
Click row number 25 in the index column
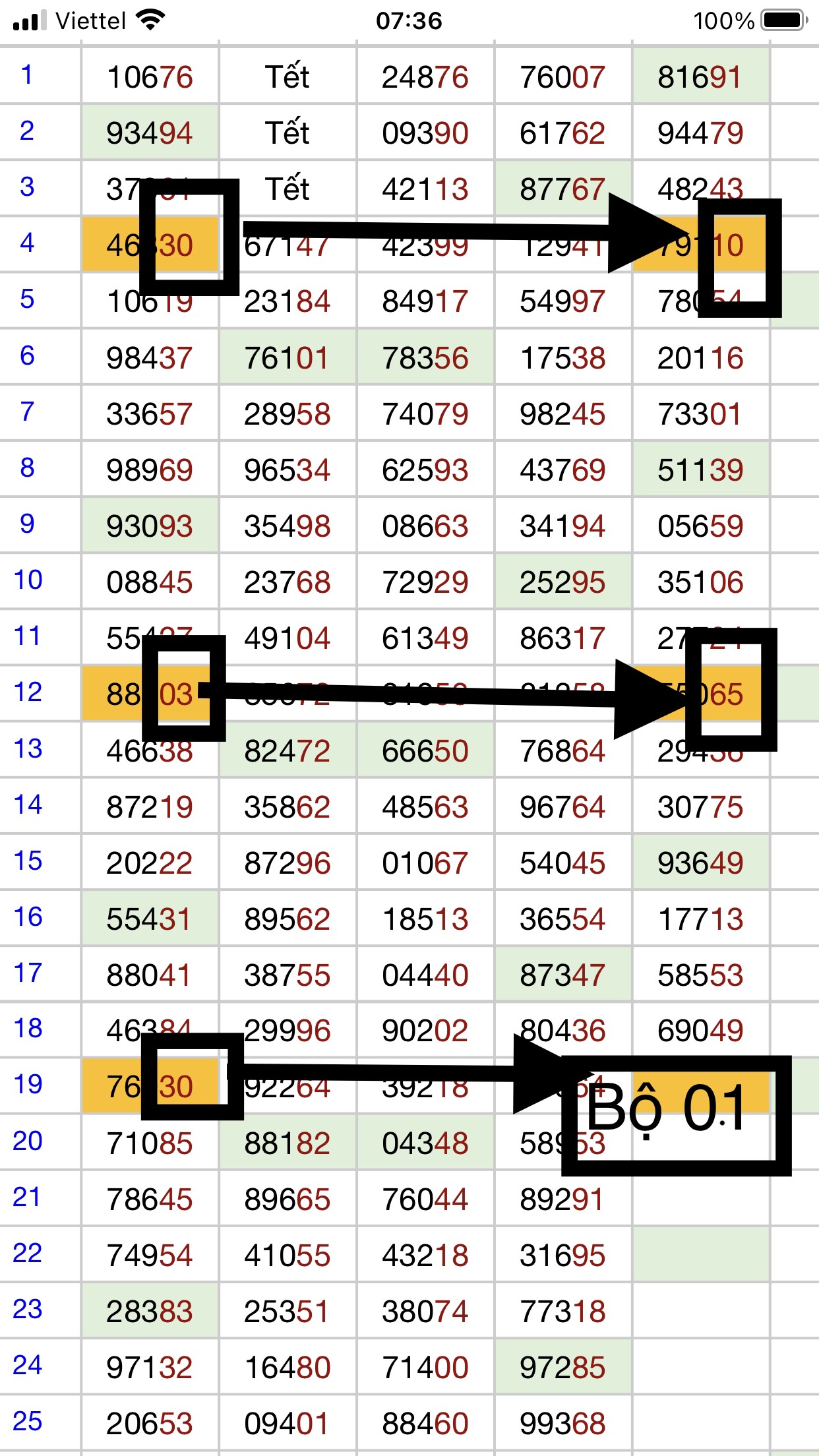[28, 1422]
